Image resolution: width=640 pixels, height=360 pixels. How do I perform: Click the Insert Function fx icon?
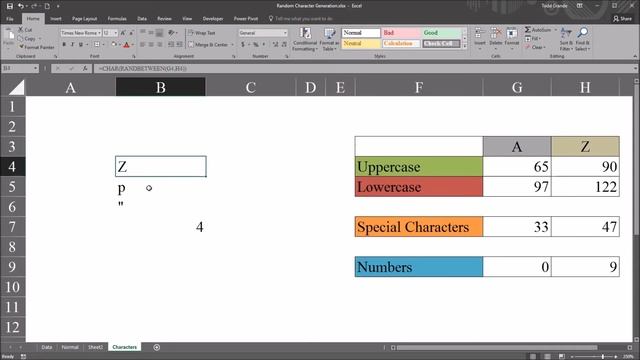tap(84, 69)
